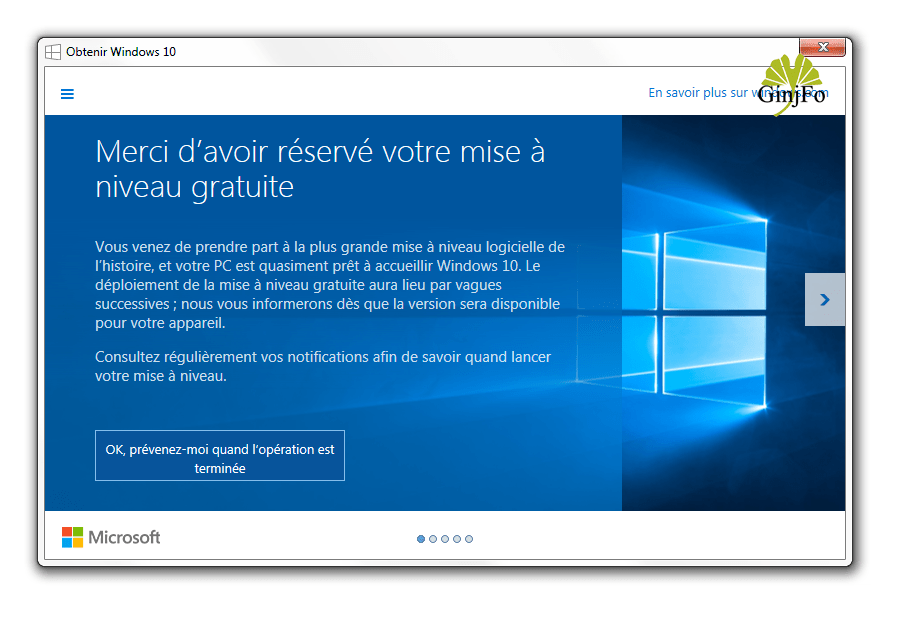
Task: Click OK, prévenez-moi quand l'opération est terminée
Action: 220,456
